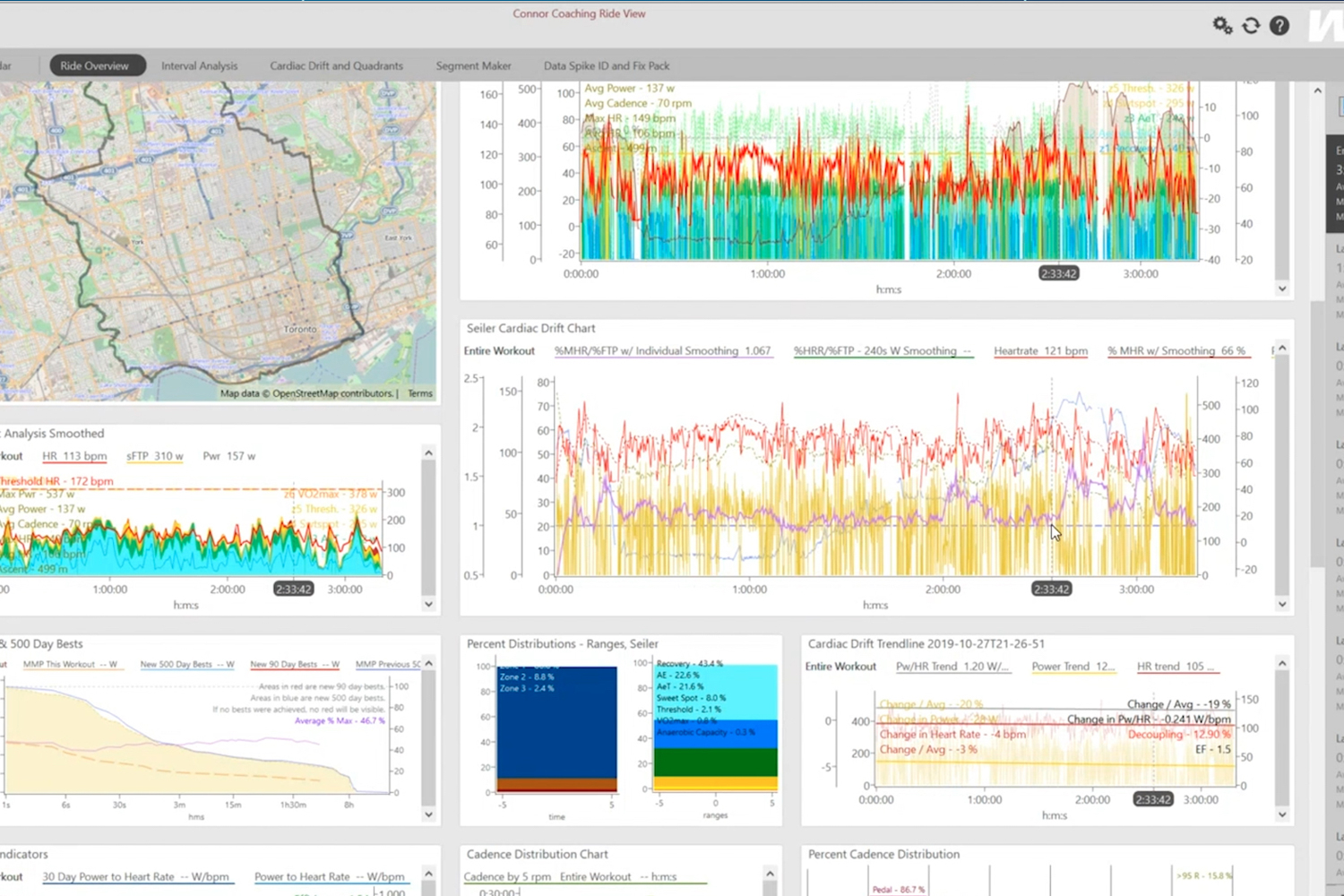The width and height of the screenshot is (1344, 896).
Task: Click the up chevron in the Indicators panel
Action: pyautogui.click(x=428, y=875)
